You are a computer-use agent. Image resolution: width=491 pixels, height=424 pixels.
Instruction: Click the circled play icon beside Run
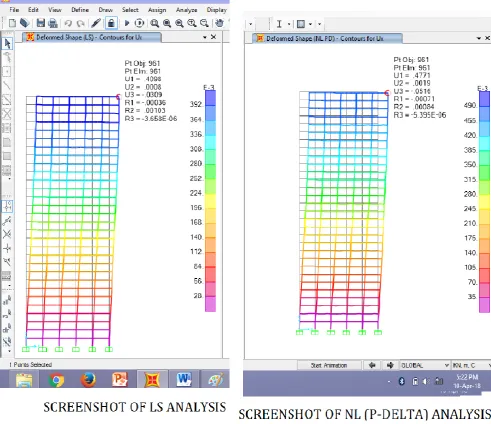pos(139,23)
